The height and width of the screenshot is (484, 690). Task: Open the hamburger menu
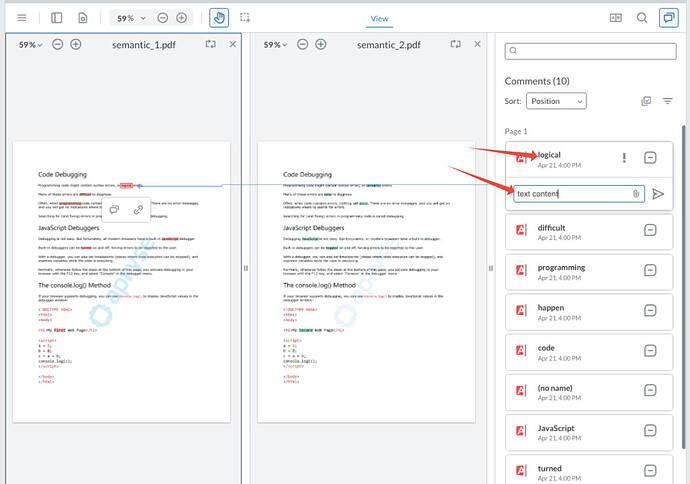(22, 18)
